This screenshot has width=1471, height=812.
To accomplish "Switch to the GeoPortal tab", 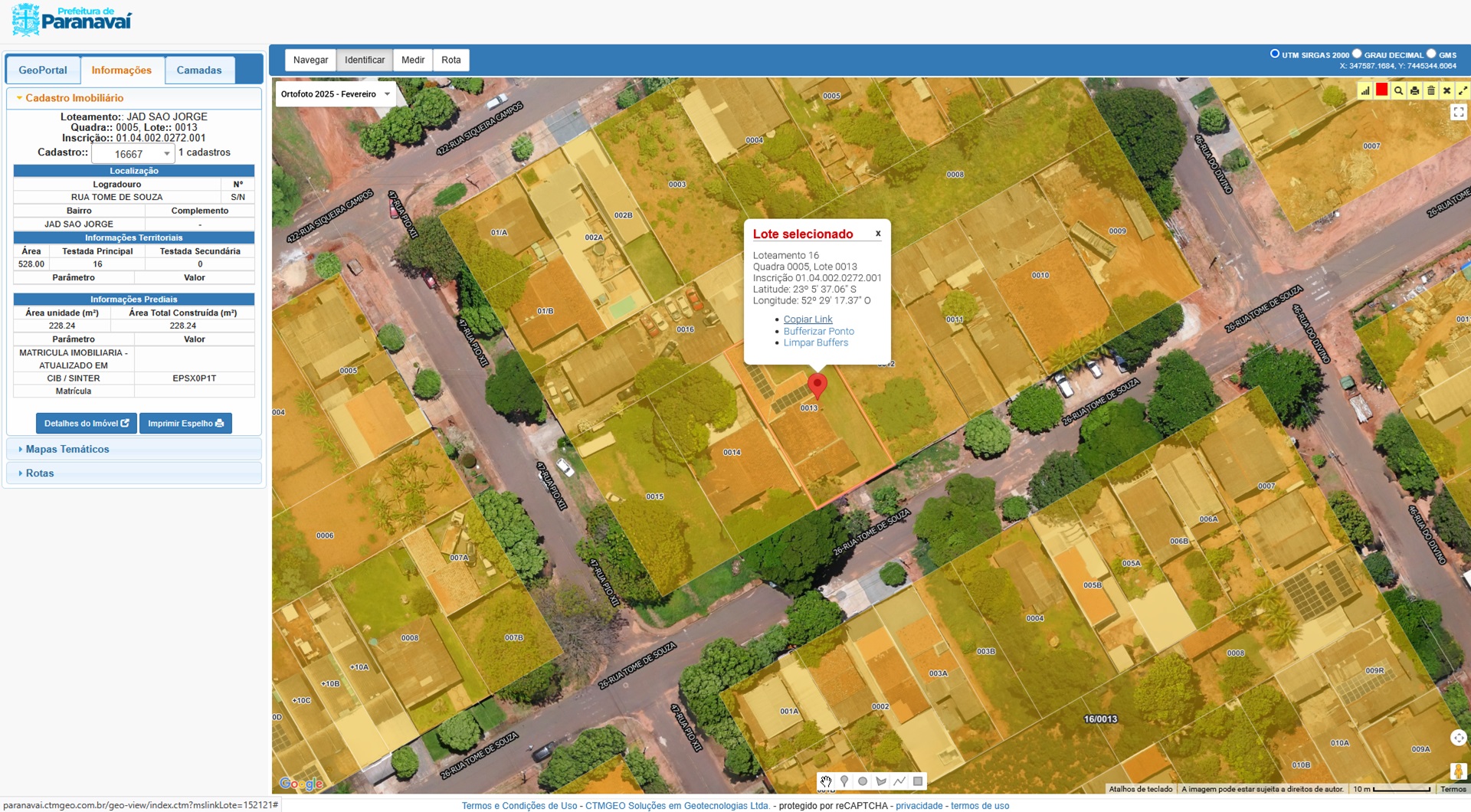I will tap(43, 70).
